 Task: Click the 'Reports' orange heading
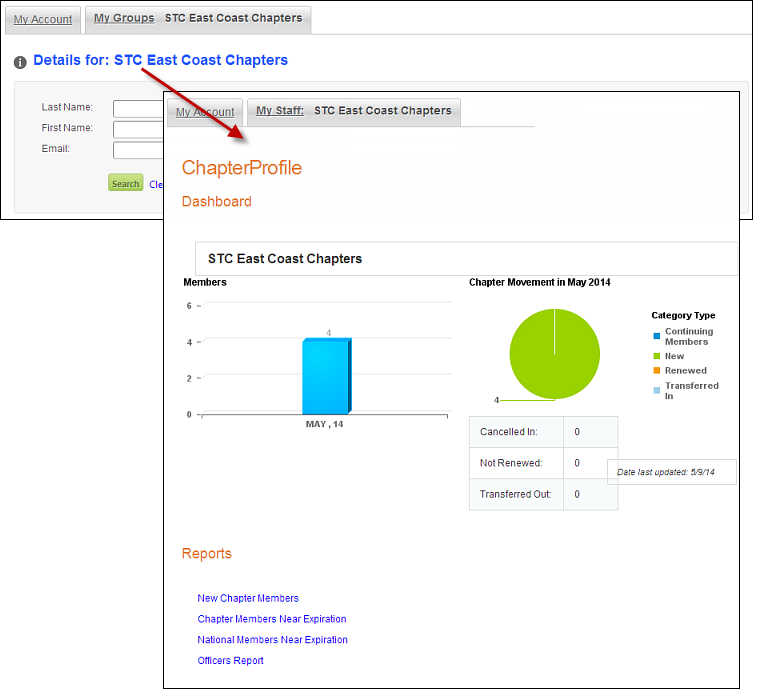(207, 553)
